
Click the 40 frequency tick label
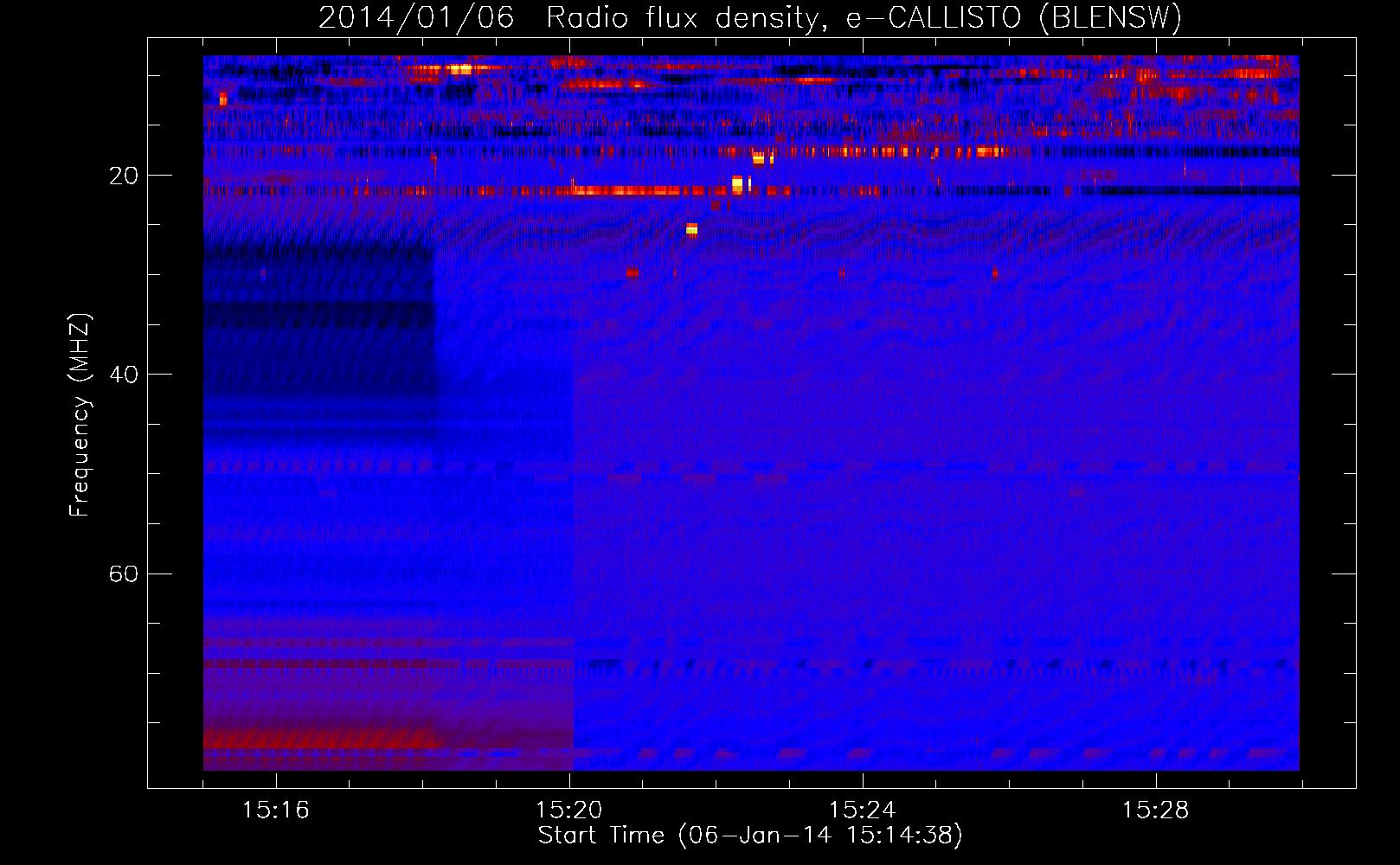pyautogui.click(x=123, y=375)
